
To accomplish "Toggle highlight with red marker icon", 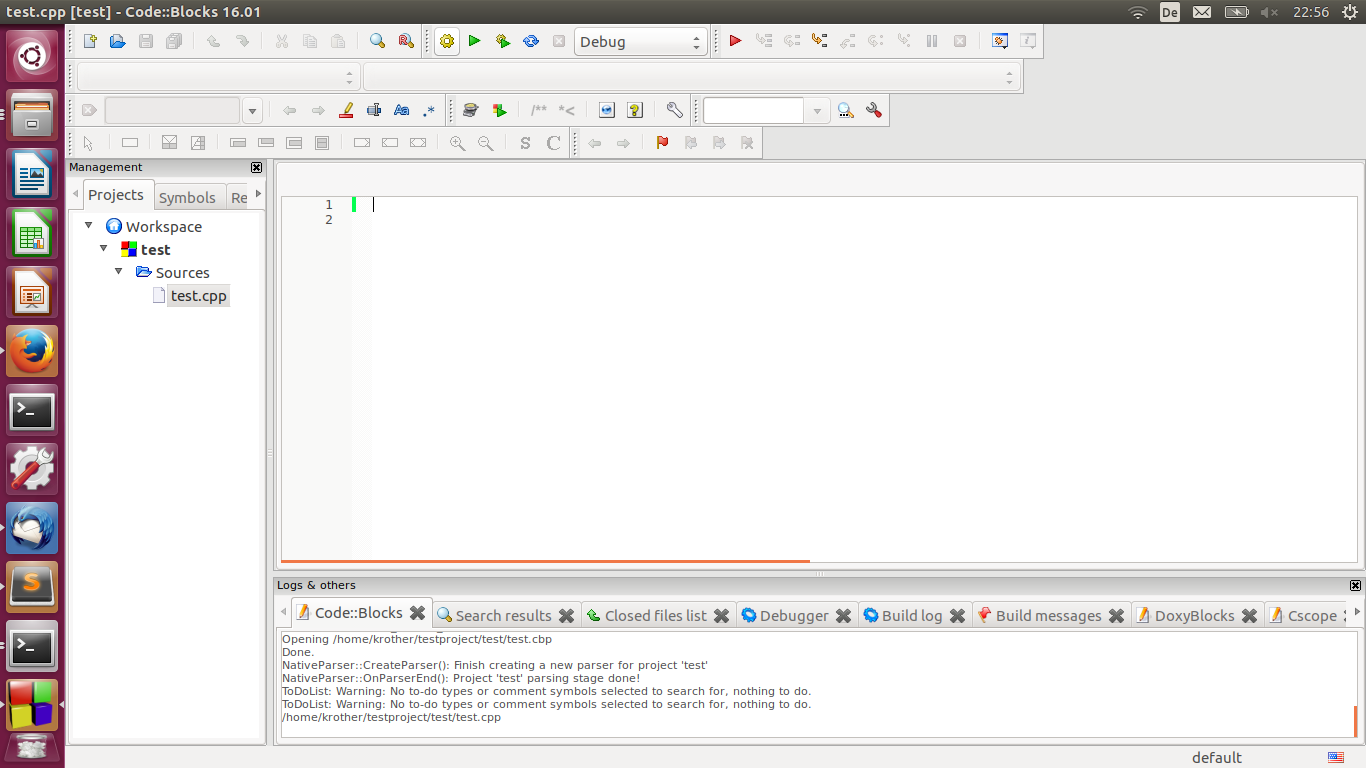I will (x=346, y=110).
